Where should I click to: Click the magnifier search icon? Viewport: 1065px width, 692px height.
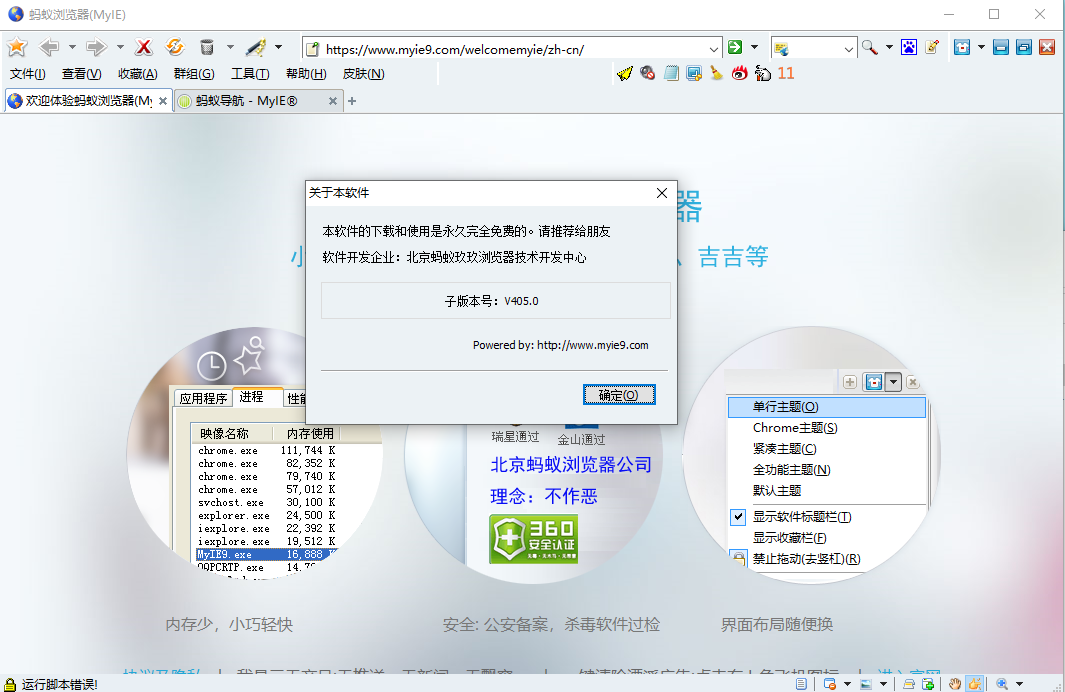(870, 47)
